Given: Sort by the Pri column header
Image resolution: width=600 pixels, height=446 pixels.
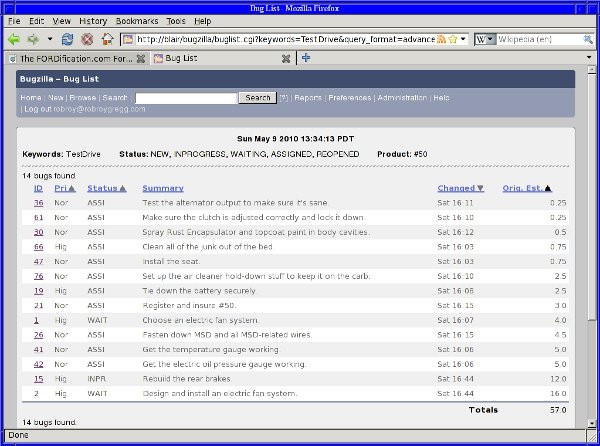Looking at the screenshot, I should [x=65, y=188].
